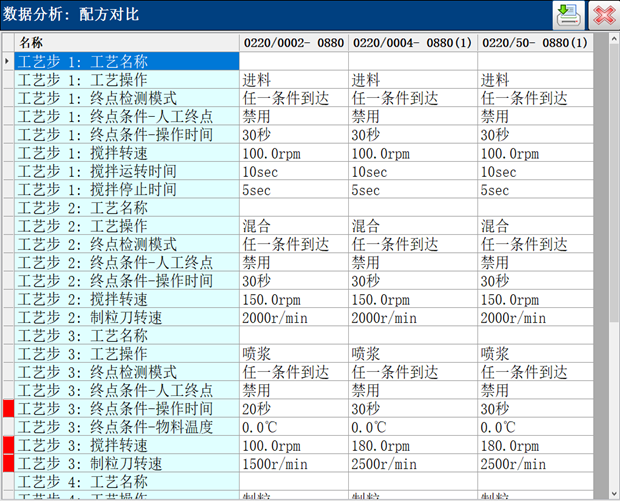Click 10sec cell under 0220/50- 0880(1)

pyautogui.click(x=535, y=171)
